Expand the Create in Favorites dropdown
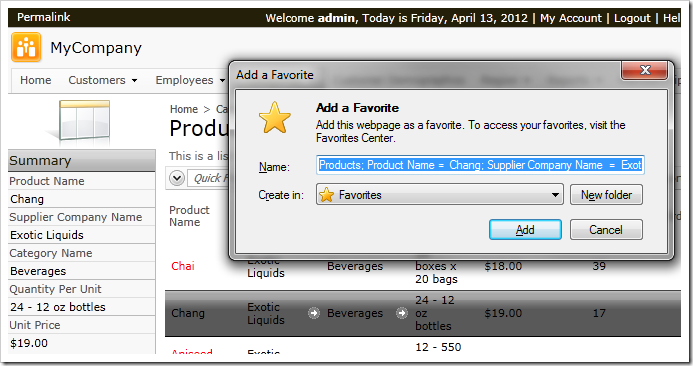Screen dimensions: 693x366 (x=440, y=194)
